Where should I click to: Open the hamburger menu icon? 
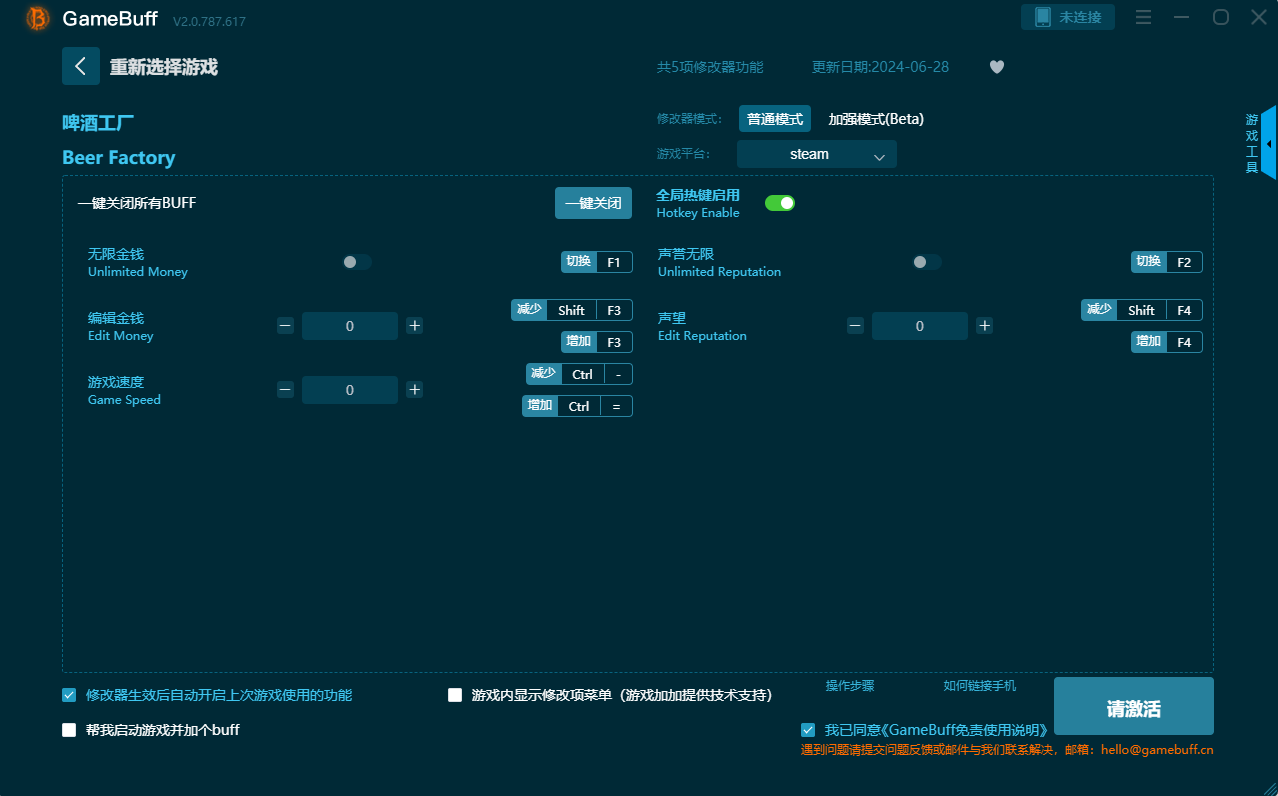[1144, 17]
